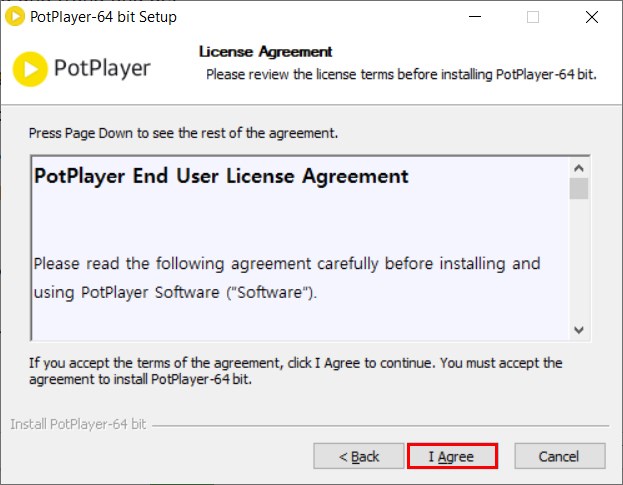Image resolution: width=623 pixels, height=485 pixels.
Task: Click the "Press Page Down" instruction text
Action: [x=183, y=133]
